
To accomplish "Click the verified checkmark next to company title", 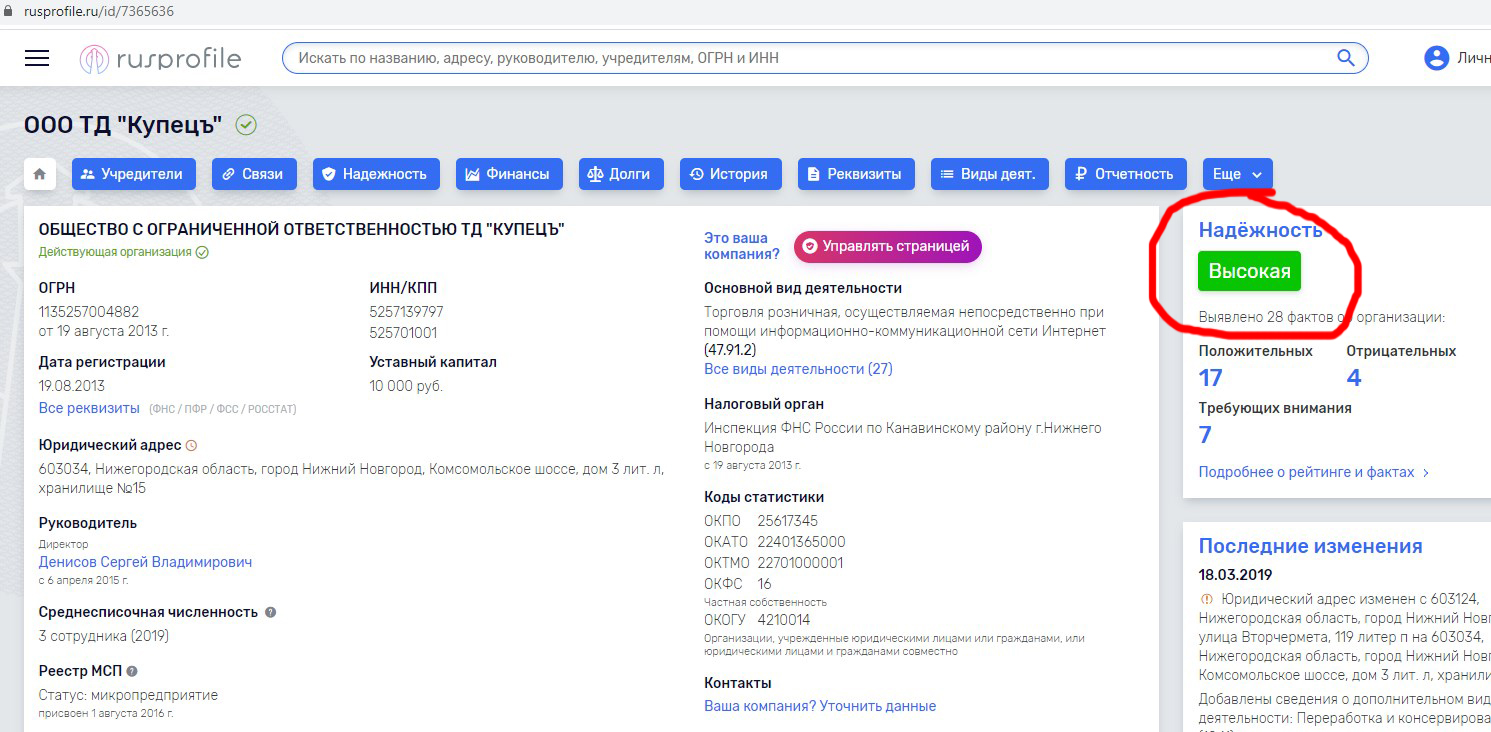I will [246, 125].
